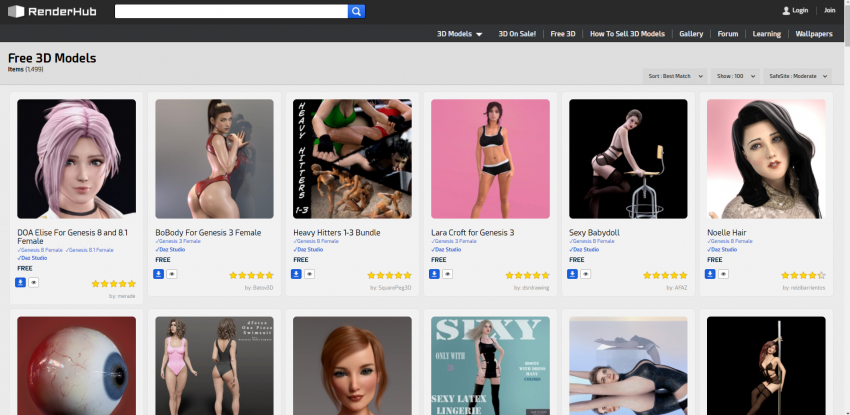Open the Gallery menu item
Image resolution: width=850 pixels, height=415 pixels.
point(691,34)
